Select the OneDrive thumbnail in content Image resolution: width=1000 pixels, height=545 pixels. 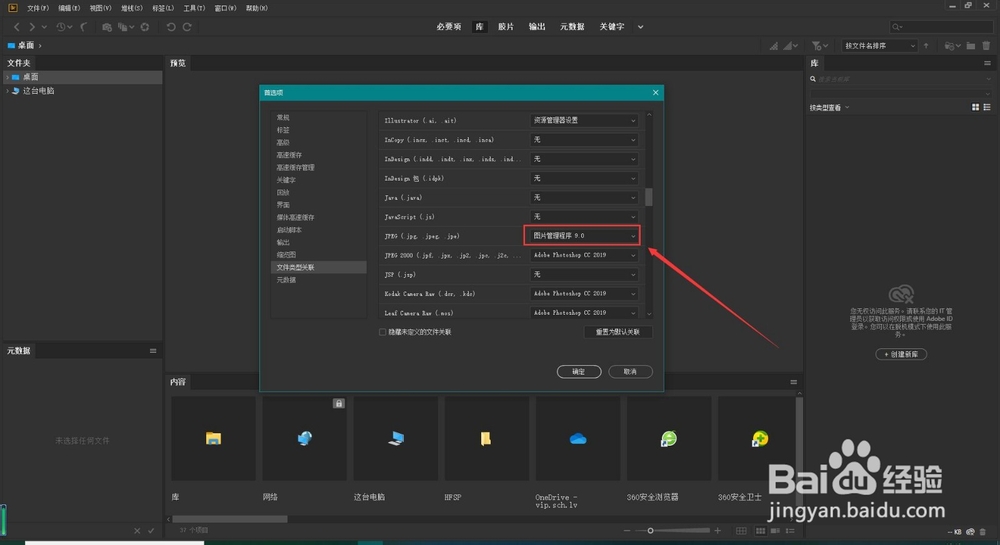click(x=578, y=439)
